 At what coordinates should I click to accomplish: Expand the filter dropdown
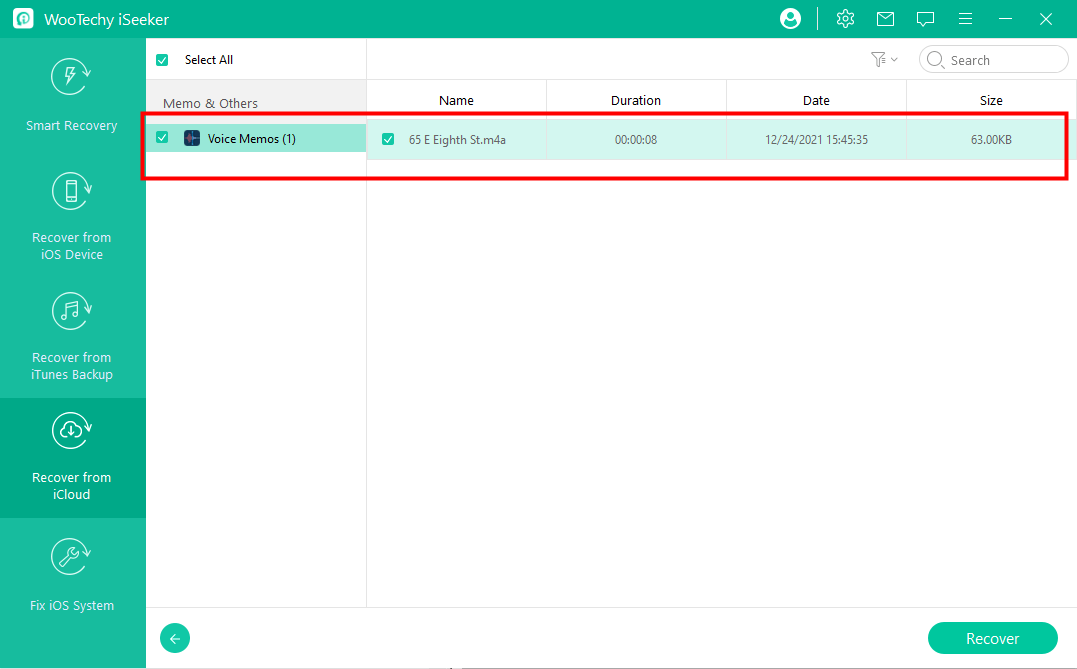coord(883,60)
